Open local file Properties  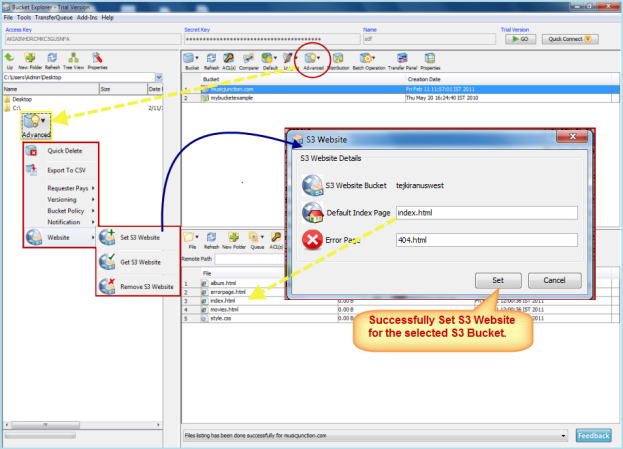(97, 61)
